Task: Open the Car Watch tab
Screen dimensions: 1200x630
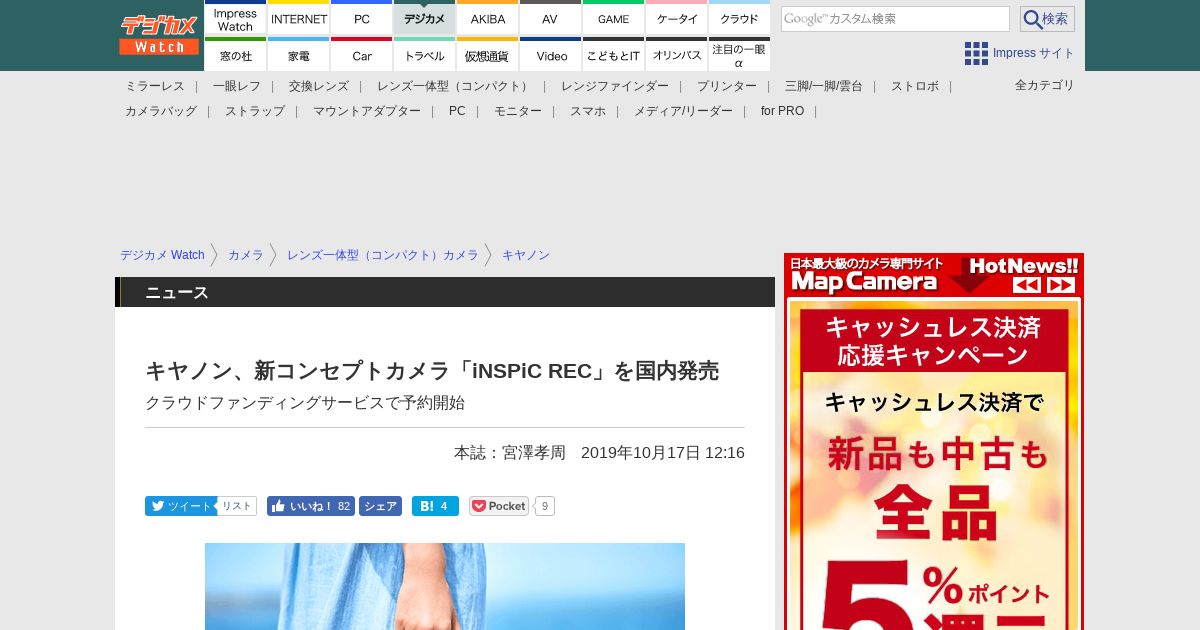Action: (x=362, y=55)
